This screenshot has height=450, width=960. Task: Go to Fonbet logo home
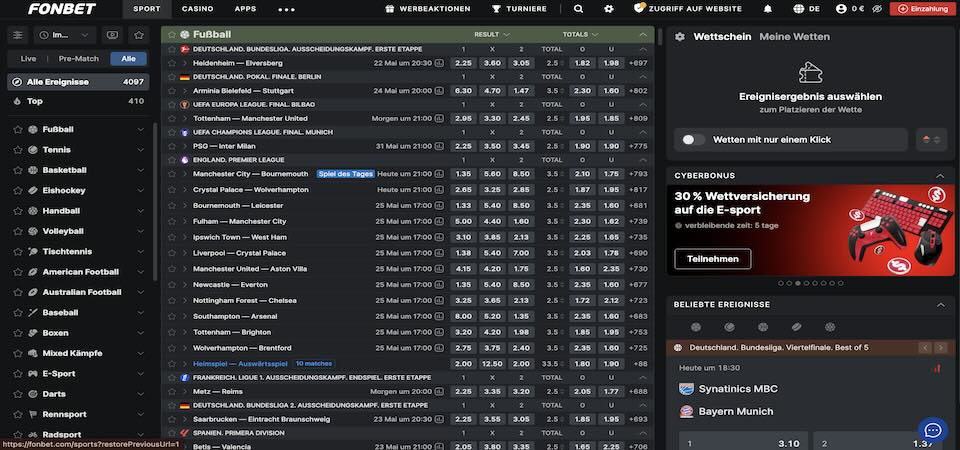62,9
